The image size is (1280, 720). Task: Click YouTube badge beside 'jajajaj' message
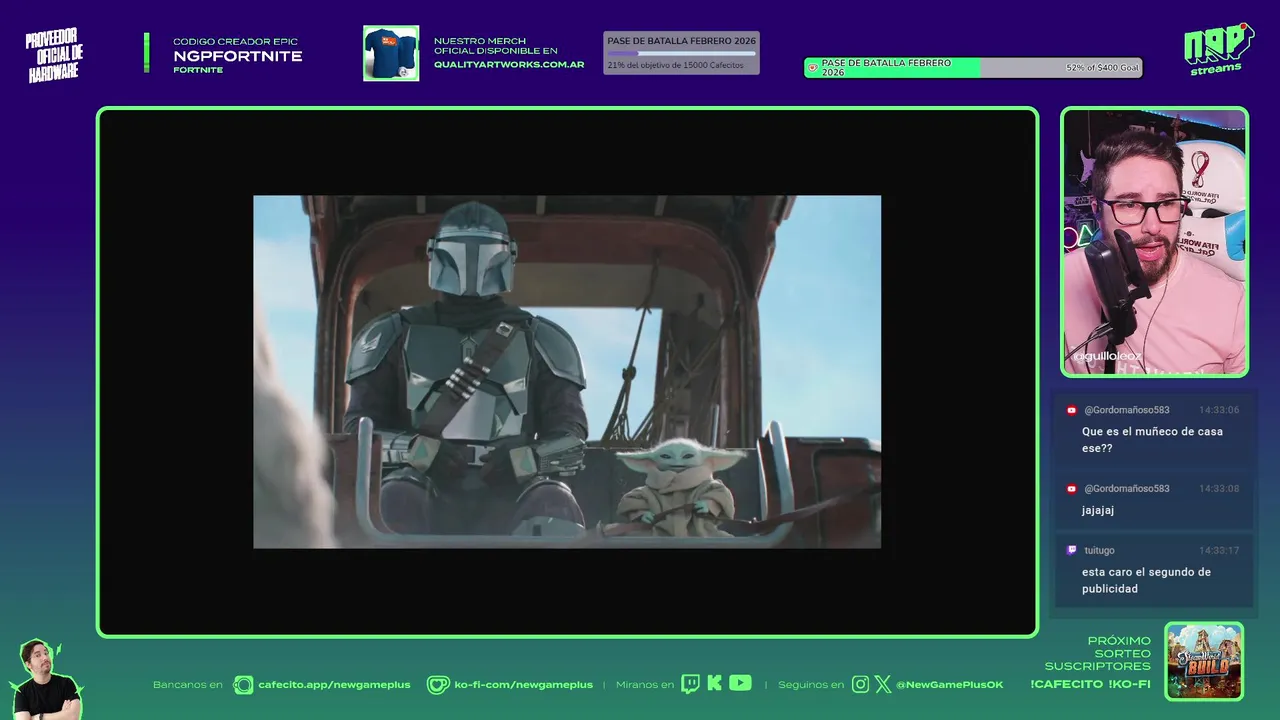(1072, 489)
